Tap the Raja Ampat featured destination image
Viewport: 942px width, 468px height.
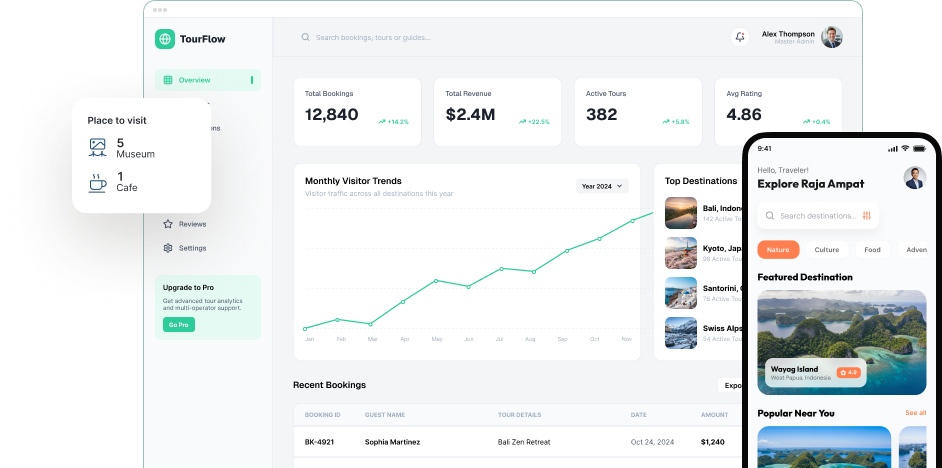pyautogui.click(x=842, y=342)
